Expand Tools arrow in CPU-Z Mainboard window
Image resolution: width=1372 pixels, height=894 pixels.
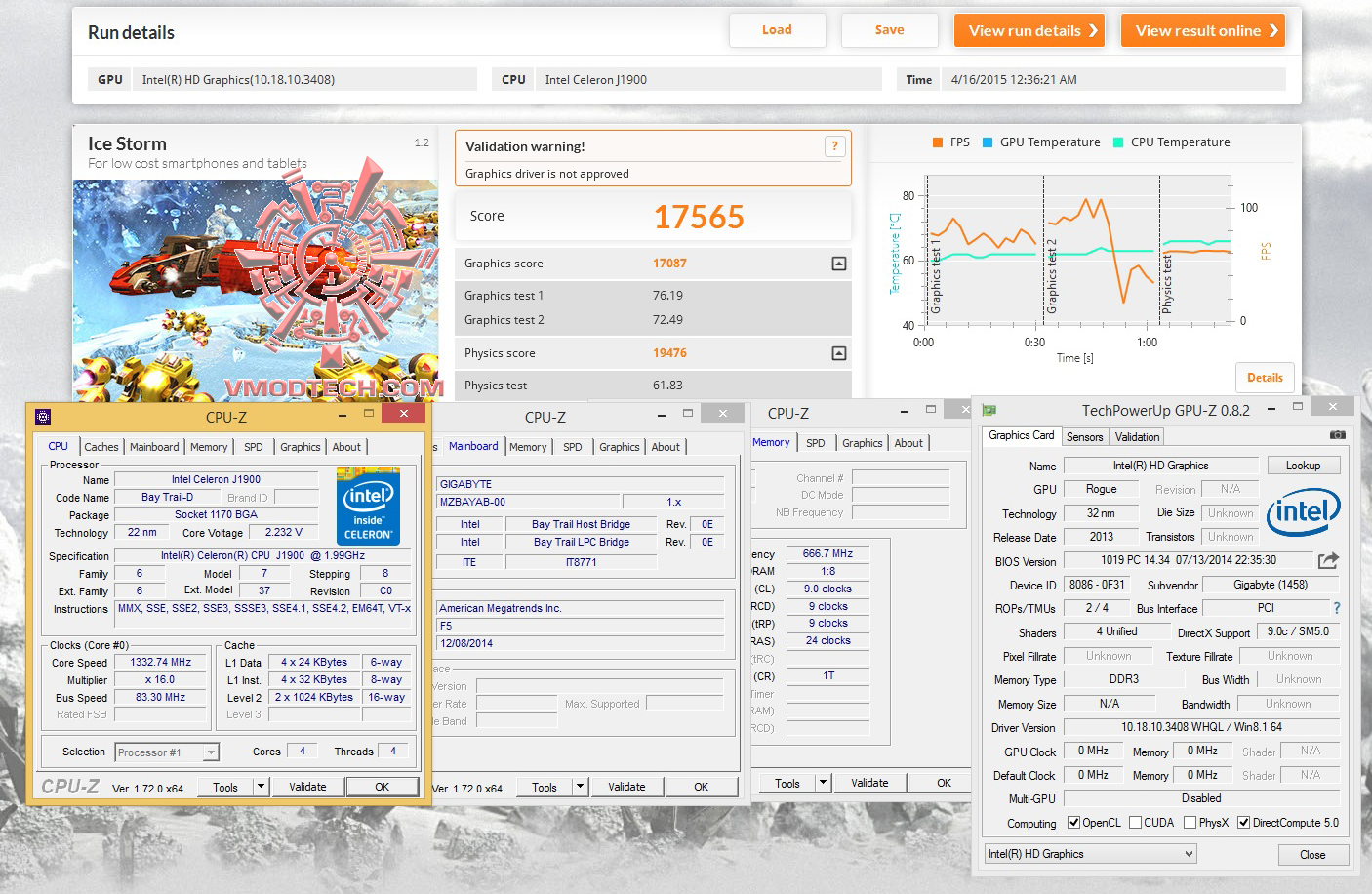click(x=580, y=787)
